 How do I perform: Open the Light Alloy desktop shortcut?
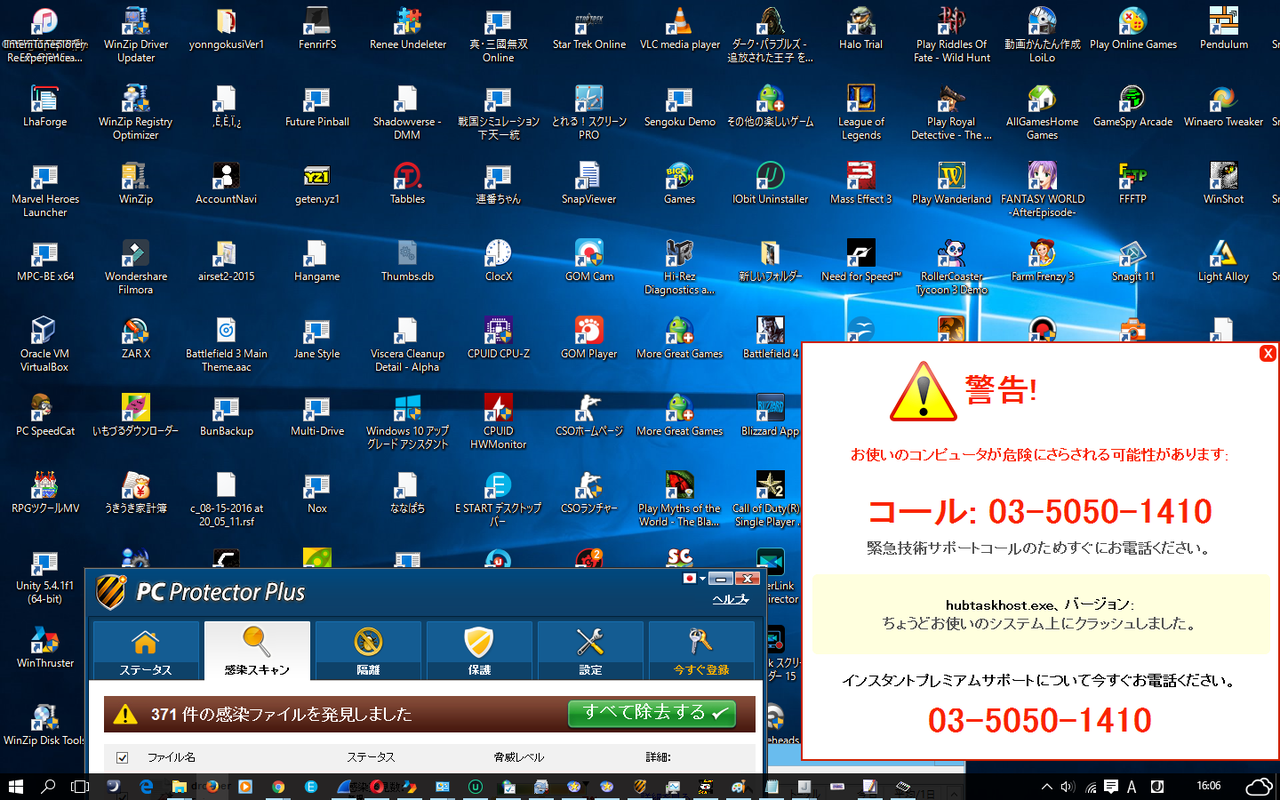pyautogui.click(x=1223, y=261)
